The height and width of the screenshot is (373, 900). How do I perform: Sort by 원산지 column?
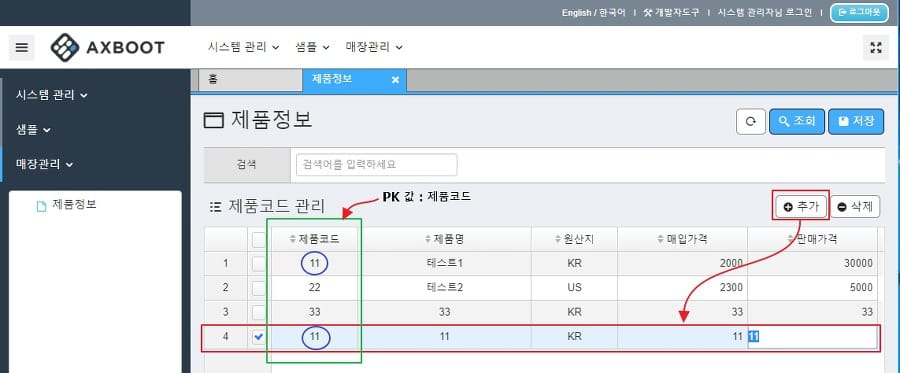pyautogui.click(x=574, y=239)
